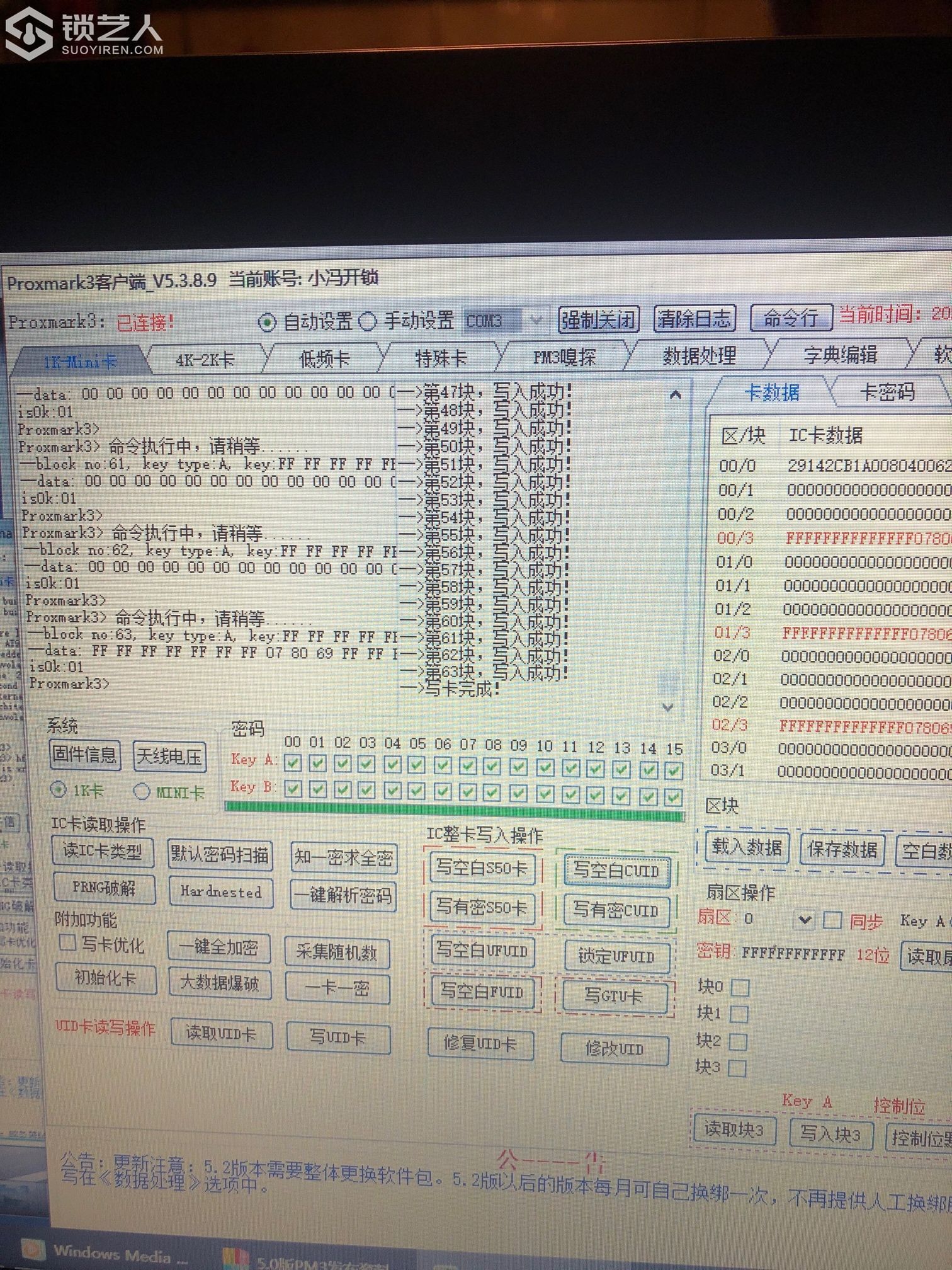Start the PRNG破解 attack
Screen dimensions: 952x1270
(105, 888)
